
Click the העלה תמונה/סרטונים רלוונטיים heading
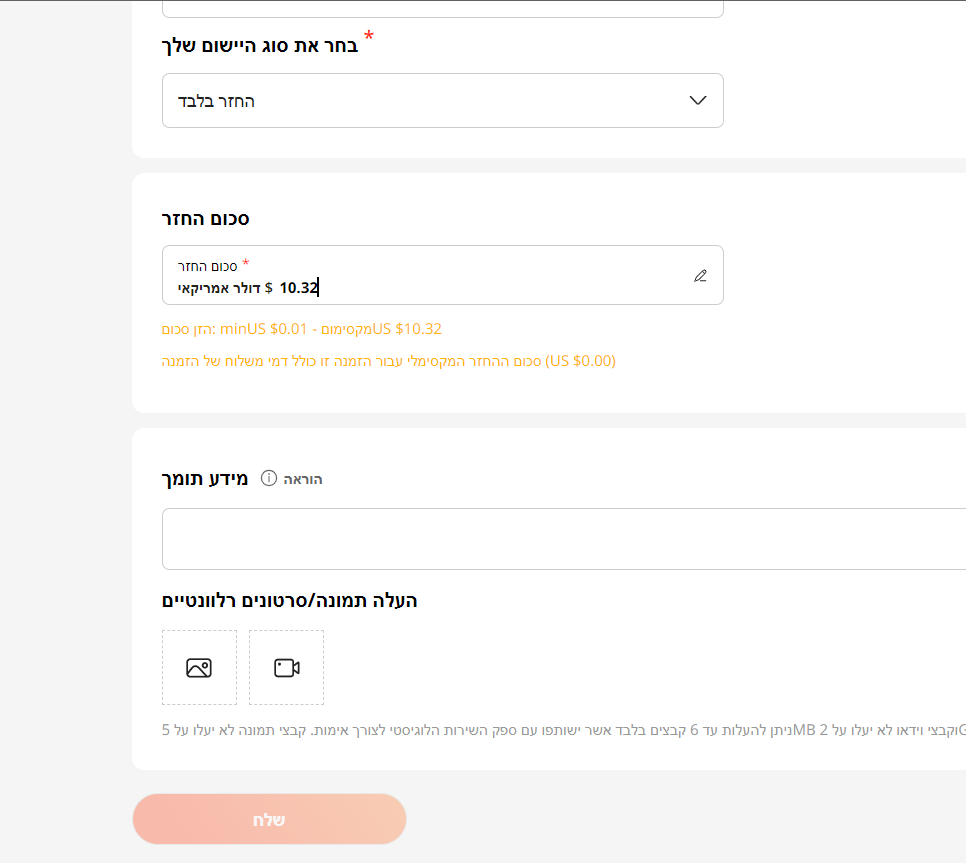289,600
